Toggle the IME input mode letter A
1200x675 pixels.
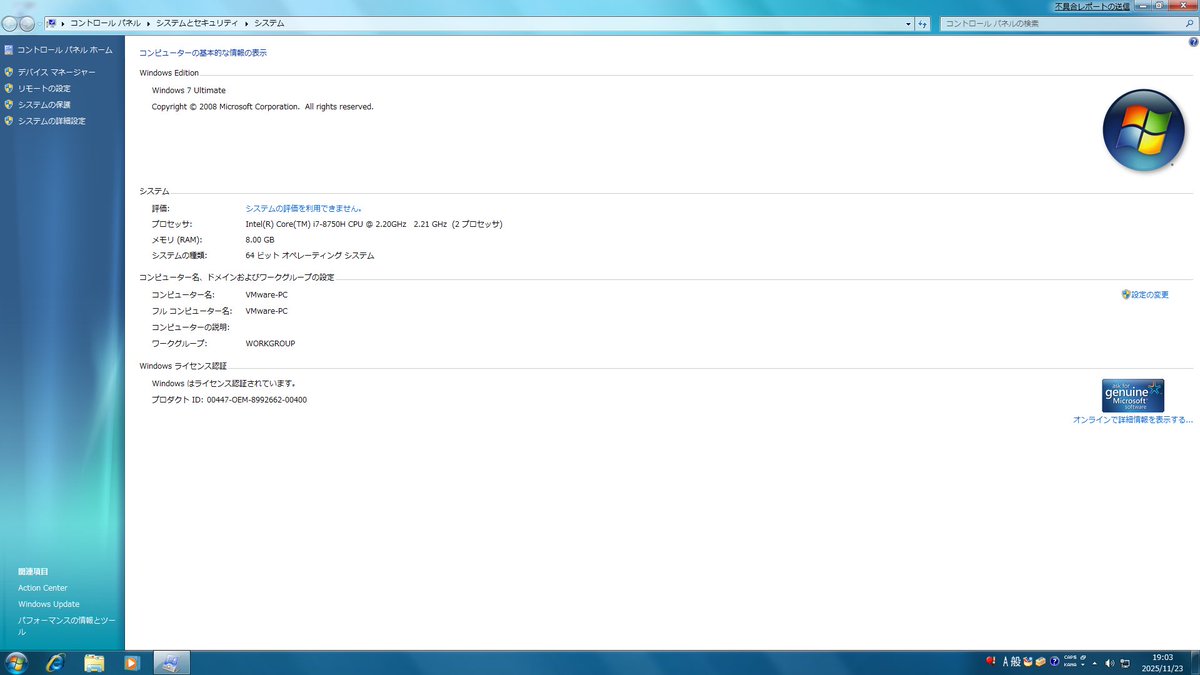click(1005, 662)
